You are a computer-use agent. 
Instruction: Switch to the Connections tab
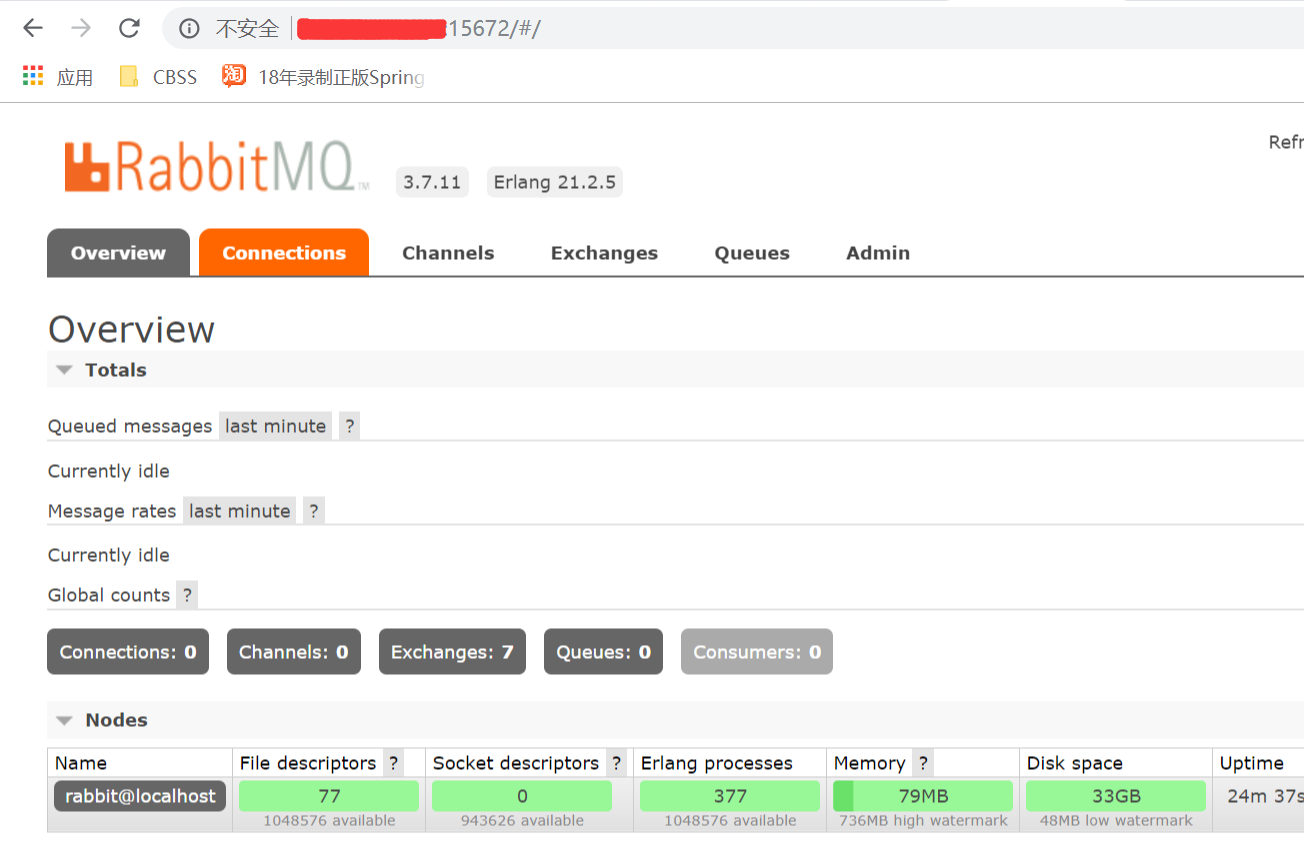pyautogui.click(x=283, y=252)
